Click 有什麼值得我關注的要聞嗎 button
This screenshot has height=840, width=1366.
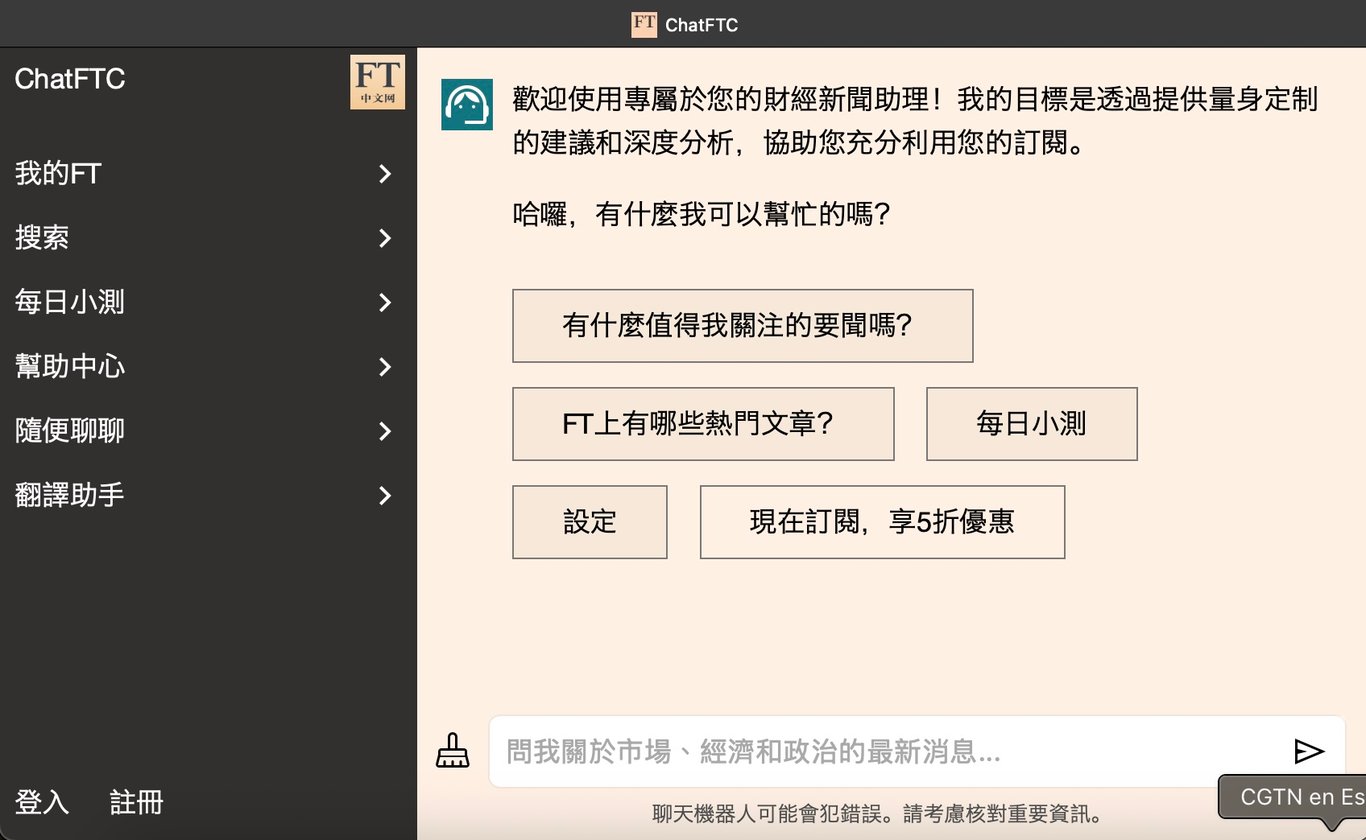[742, 326]
